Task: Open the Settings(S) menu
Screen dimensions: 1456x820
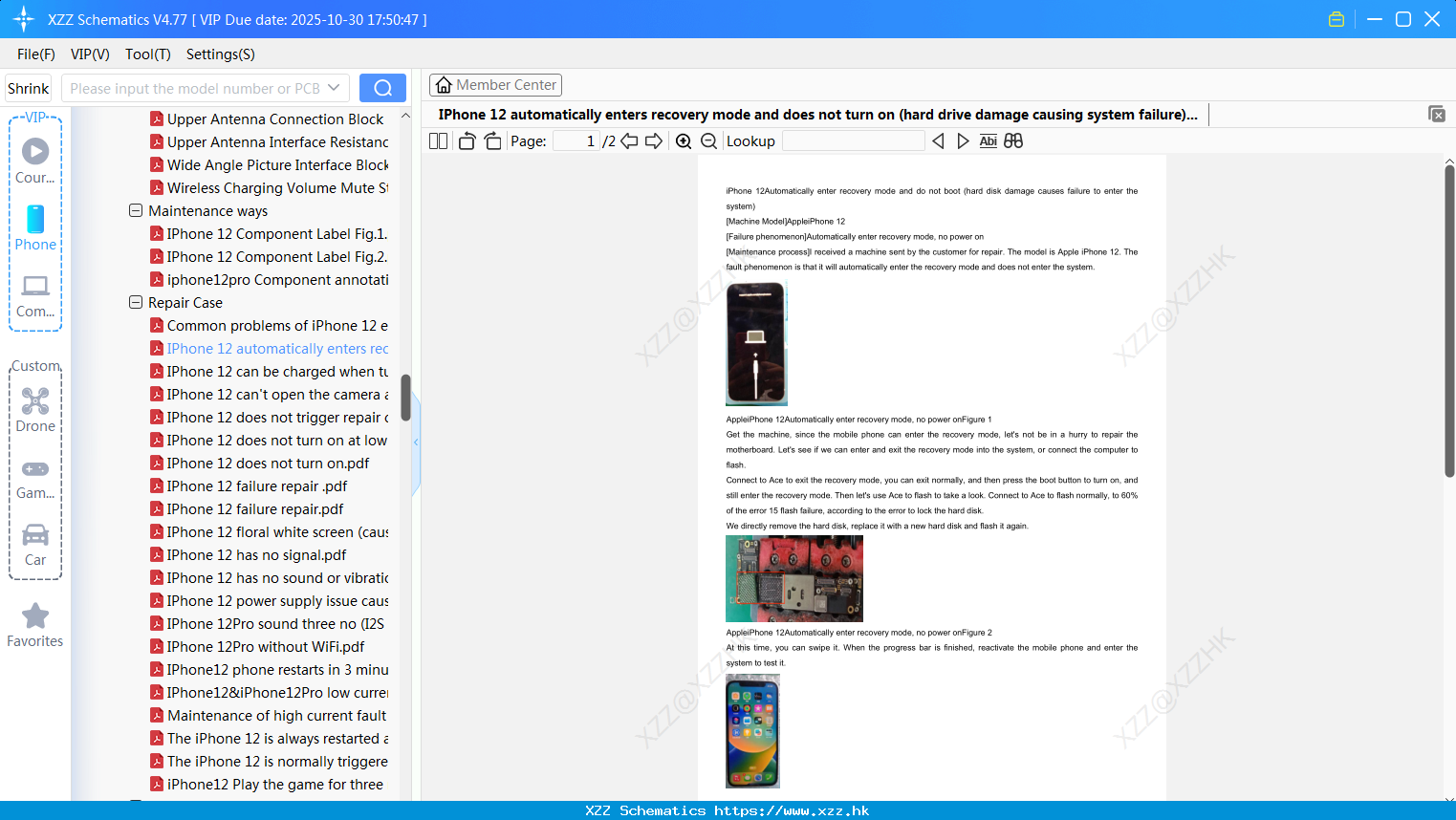Action: coord(221,54)
